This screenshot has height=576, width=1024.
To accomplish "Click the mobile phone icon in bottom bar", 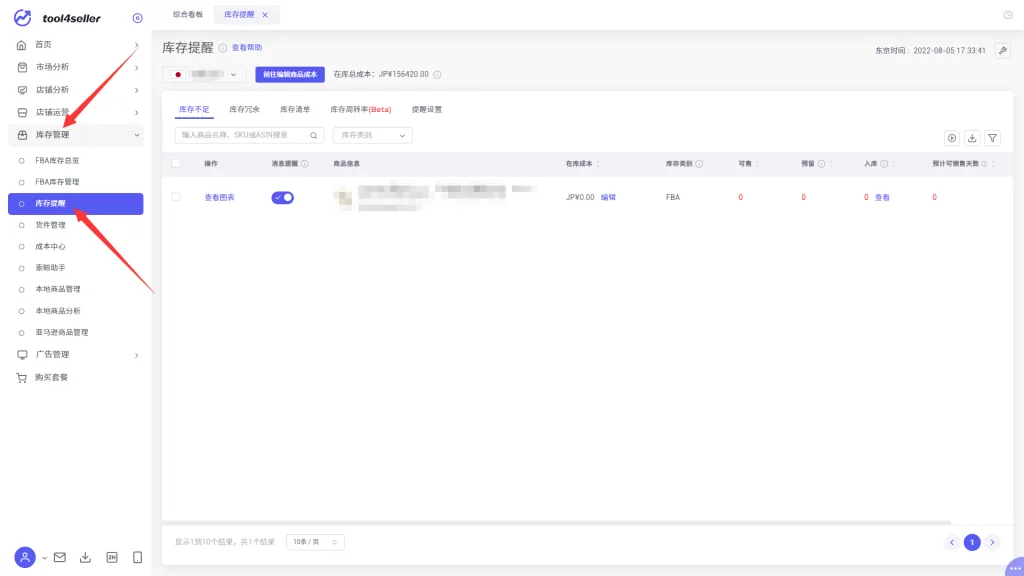I will 137,557.
